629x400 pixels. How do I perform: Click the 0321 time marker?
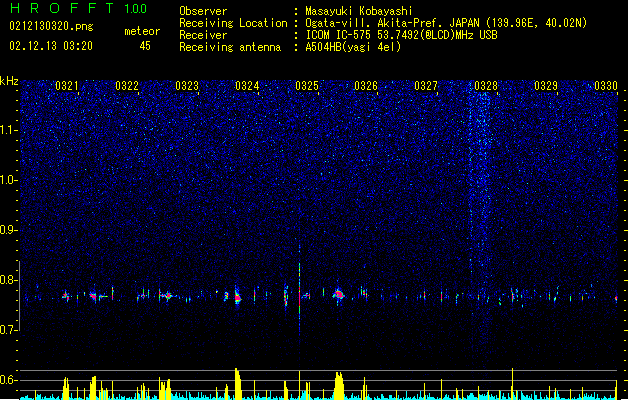67,86
